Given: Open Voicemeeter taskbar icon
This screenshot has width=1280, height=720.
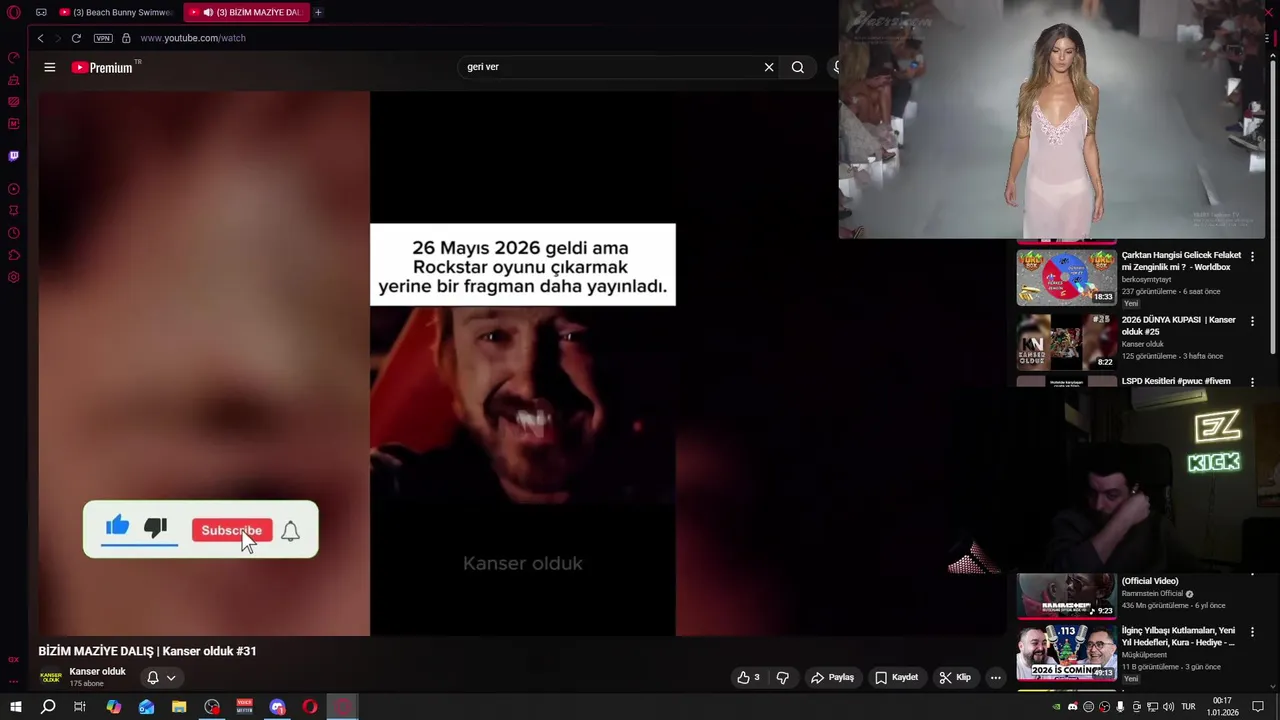Looking at the screenshot, I should point(245,707).
